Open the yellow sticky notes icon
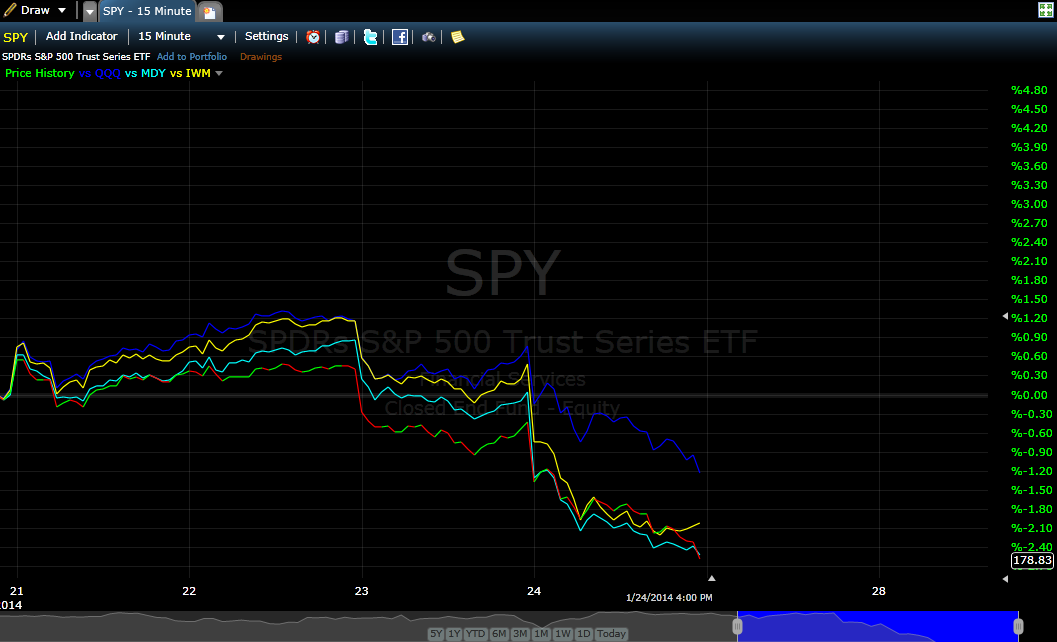The image size is (1057, 642). pos(458,37)
